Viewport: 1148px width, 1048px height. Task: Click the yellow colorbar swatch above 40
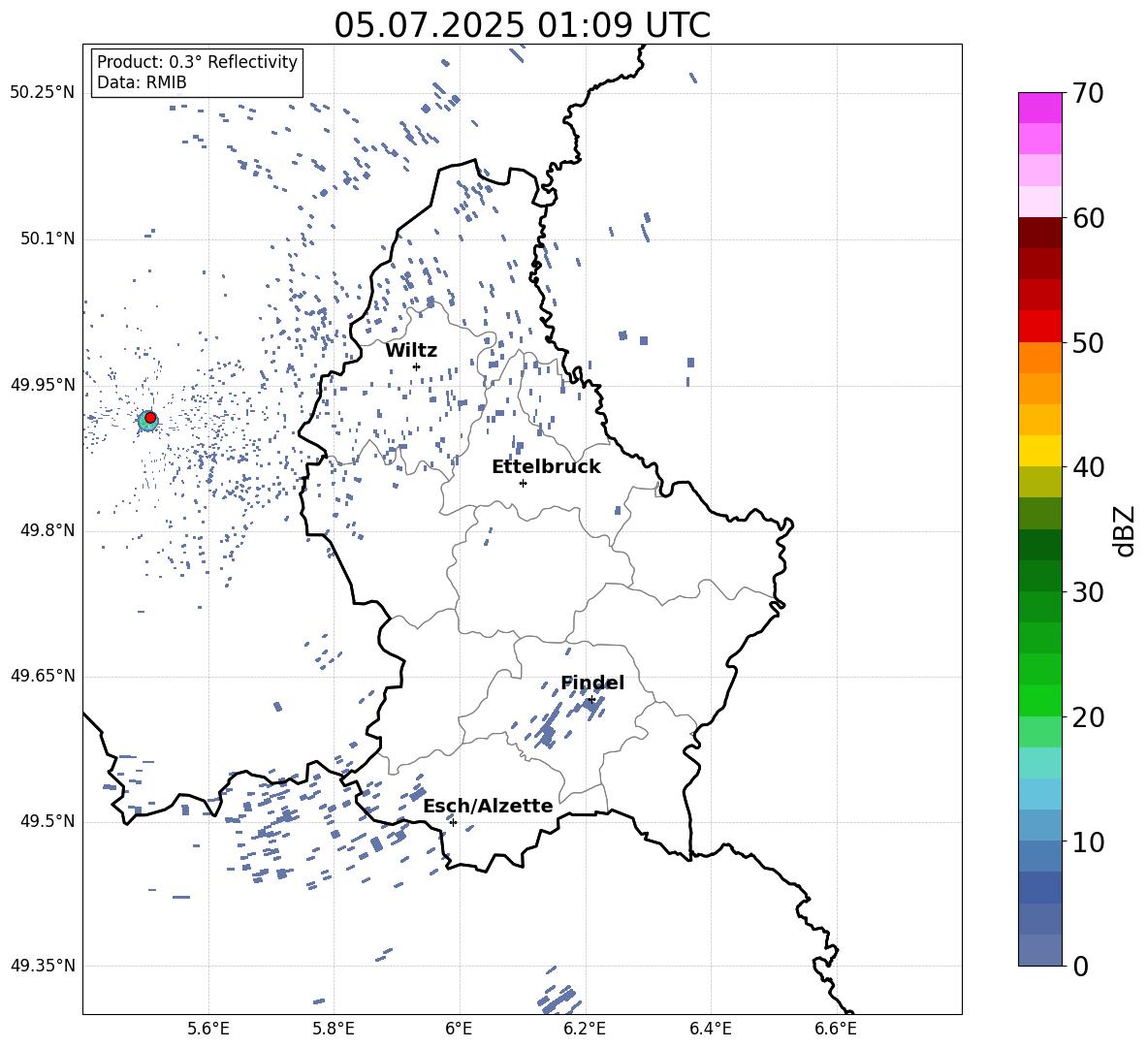1039,451
